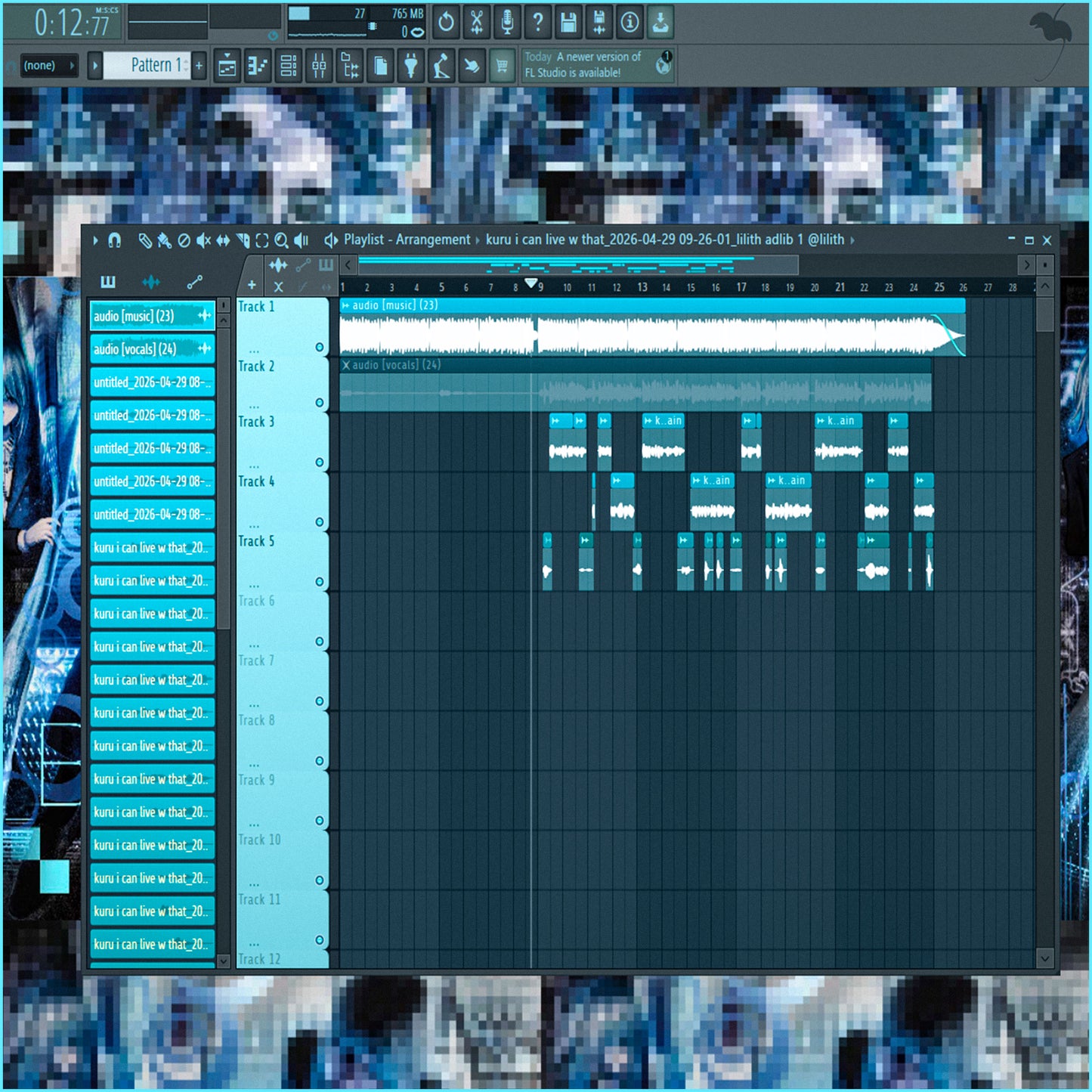This screenshot has width=1092, height=1092.
Task: Open the (none) selector dropdown
Action: click(49, 66)
